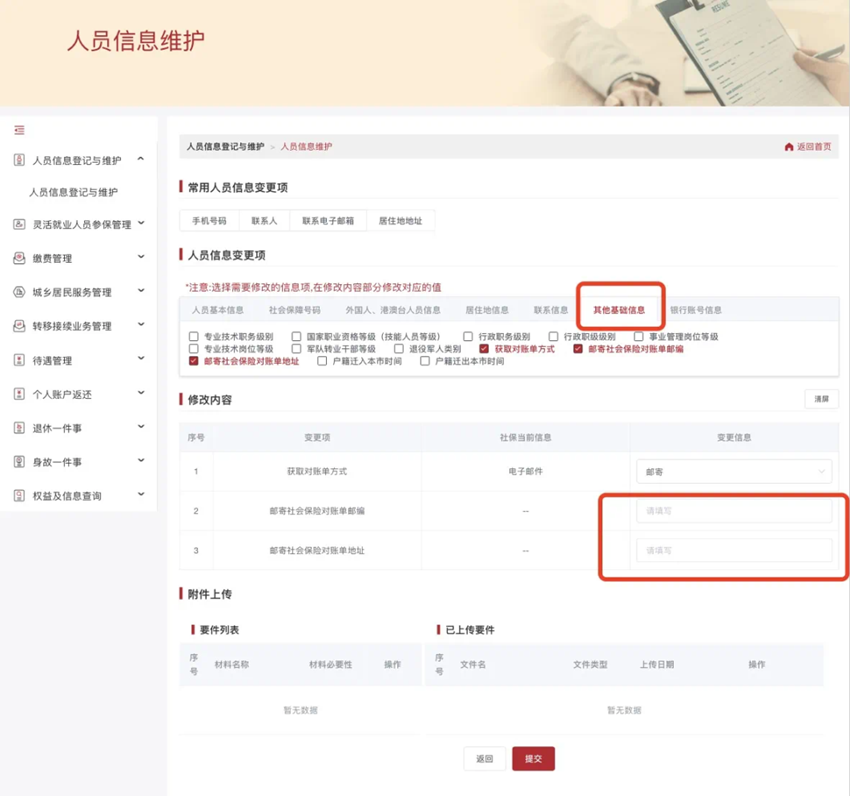The height and width of the screenshot is (796, 850).
Task: Check the 国家职业资格等级 checkbox
Action: [296, 337]
